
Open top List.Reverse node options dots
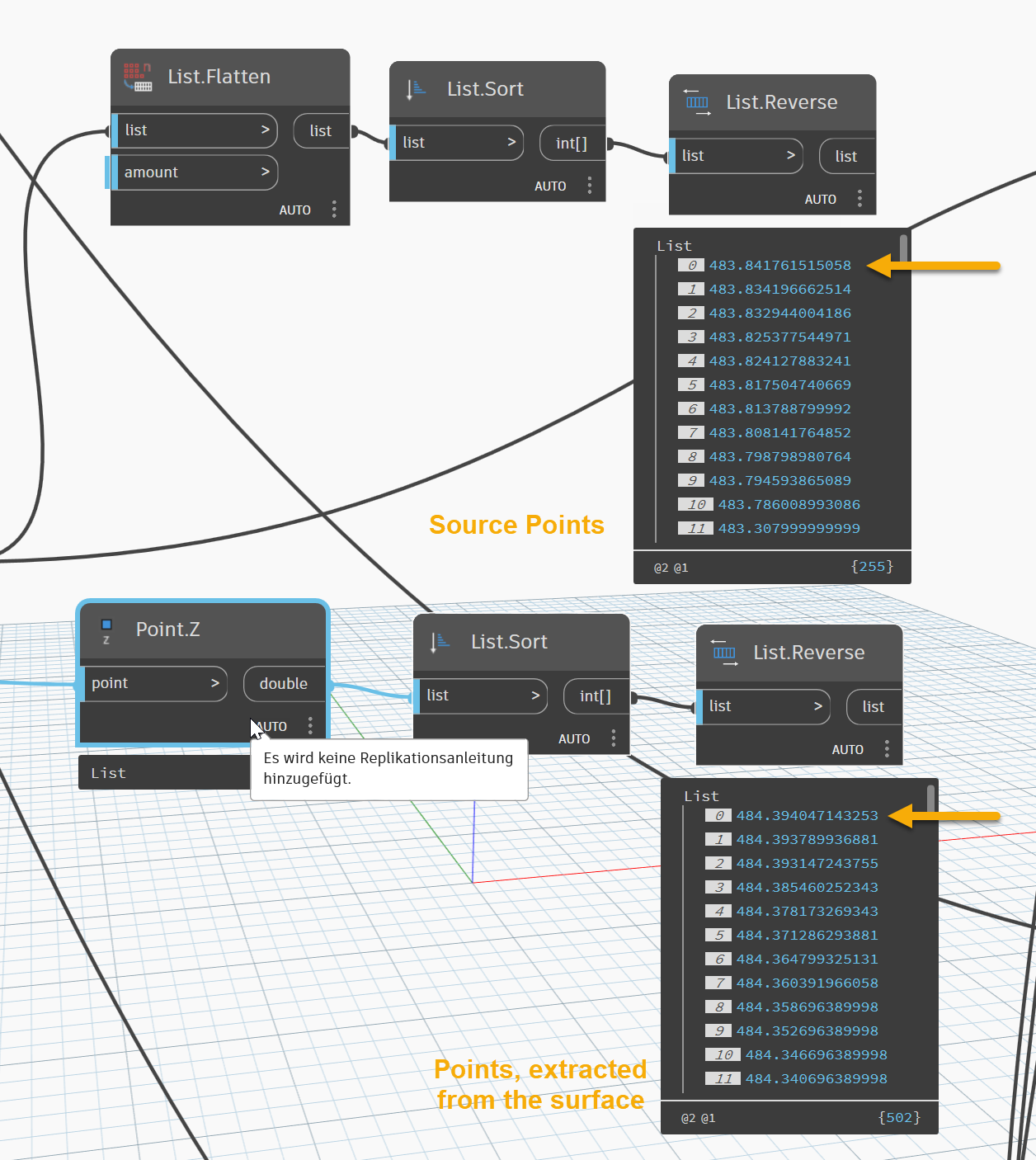[x=859, y=199]
